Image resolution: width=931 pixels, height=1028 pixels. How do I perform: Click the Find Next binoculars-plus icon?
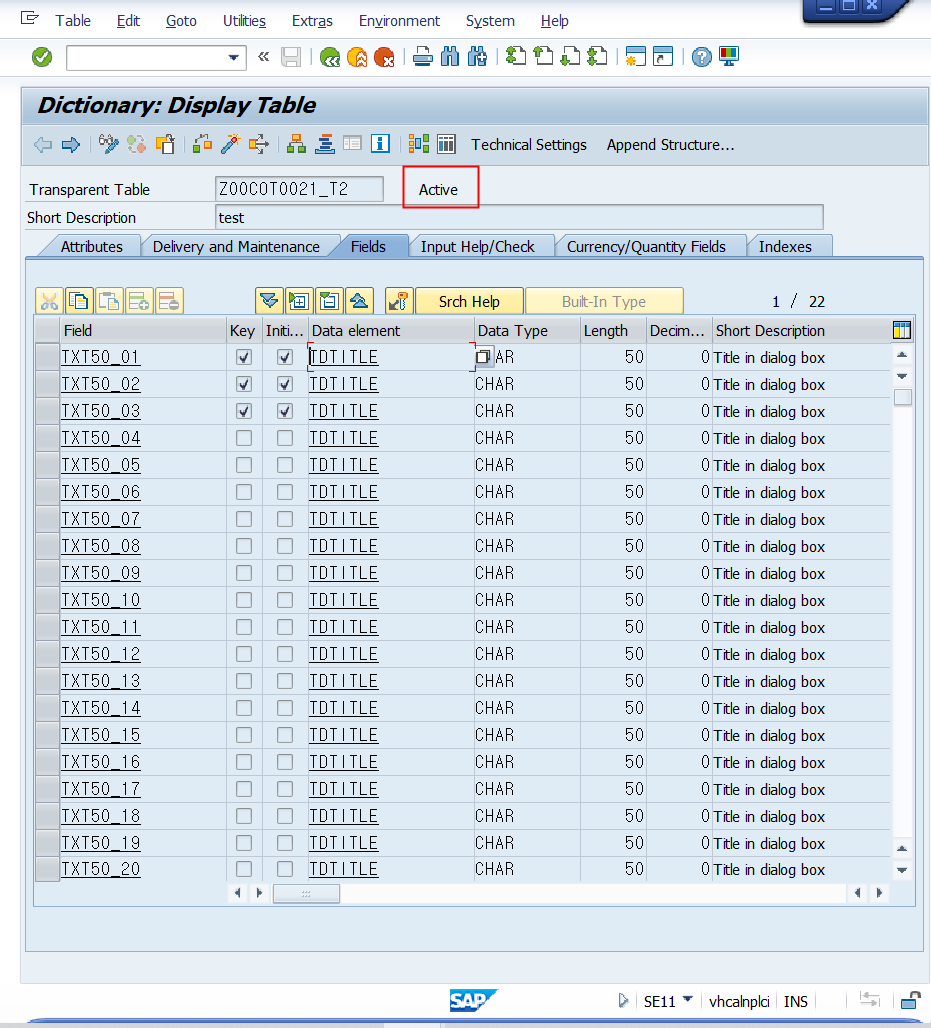(x=477, y=57)
